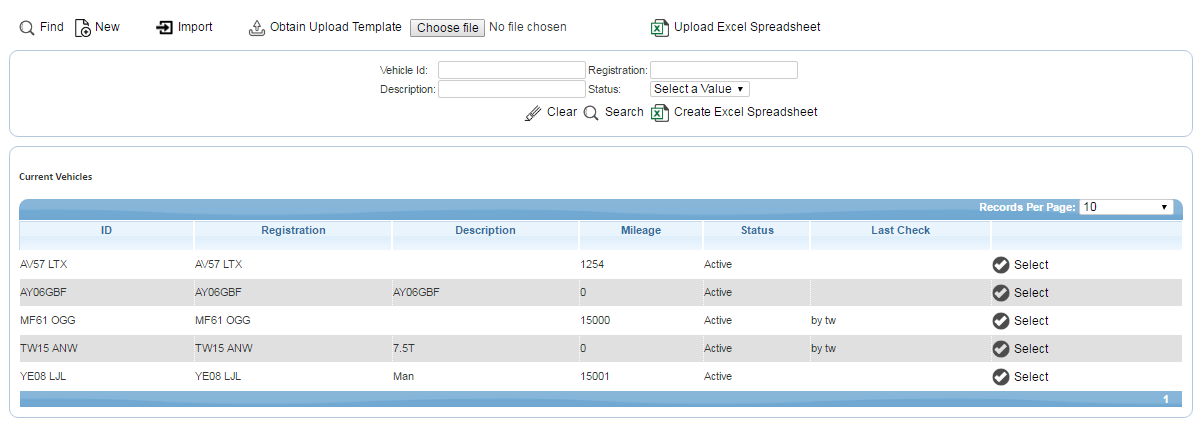Click the 'No file chosen' text
Screen dimensions: 1203x431
528,27
